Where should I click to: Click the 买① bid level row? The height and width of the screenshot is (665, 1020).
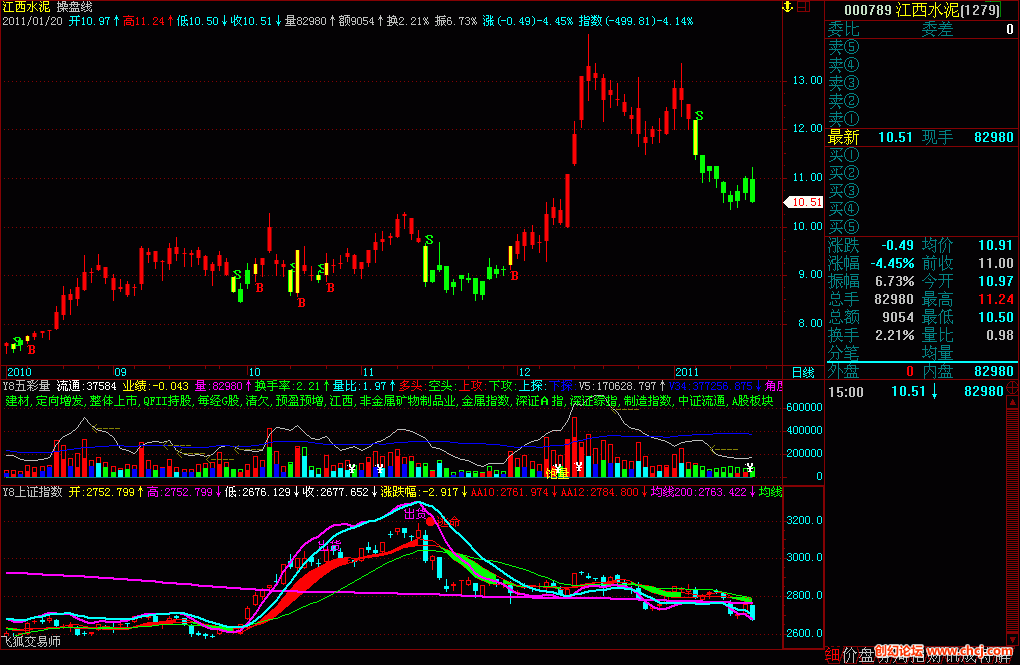coord(920,156)
